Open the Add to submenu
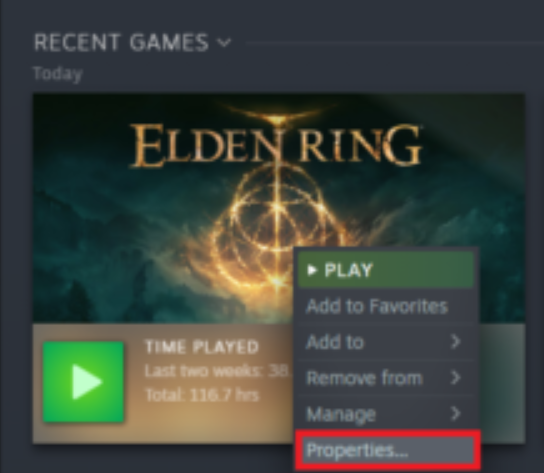 click(x=386, y=342)
